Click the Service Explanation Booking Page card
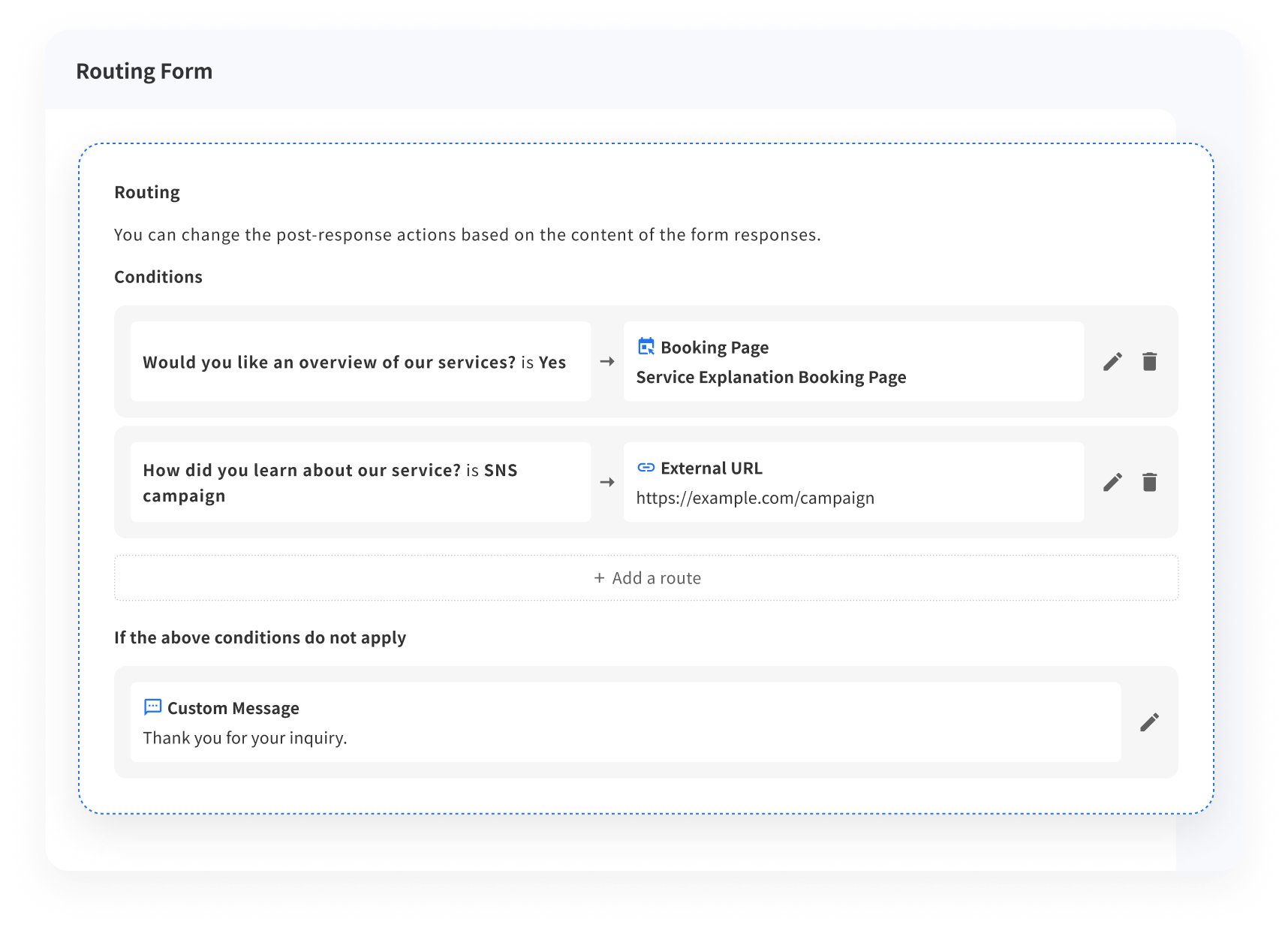 tap(853, 361)
